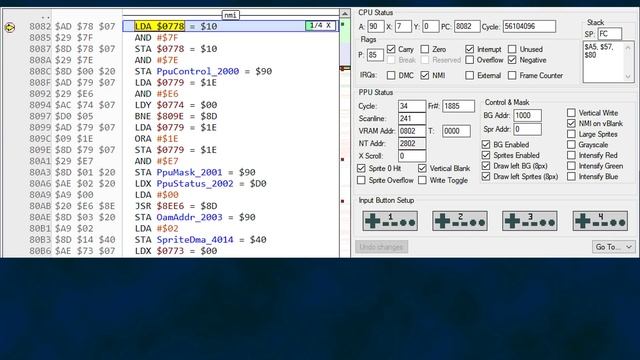The width and height of the screenshot is (640, 360).
Task: Click the P flags value field
Action: [375, 55]
